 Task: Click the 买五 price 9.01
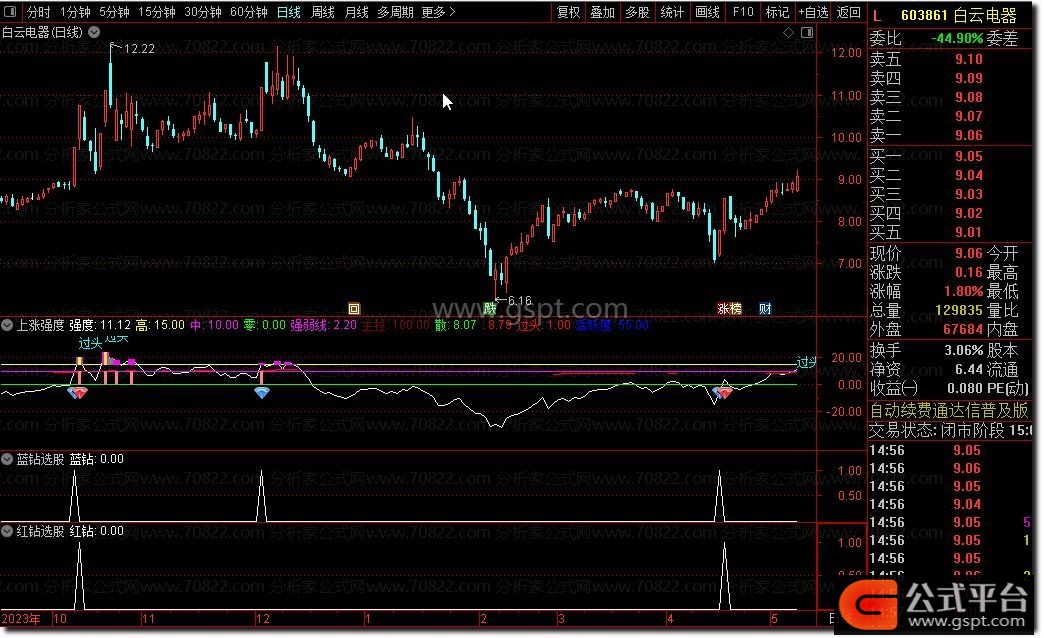pos(969,232)
